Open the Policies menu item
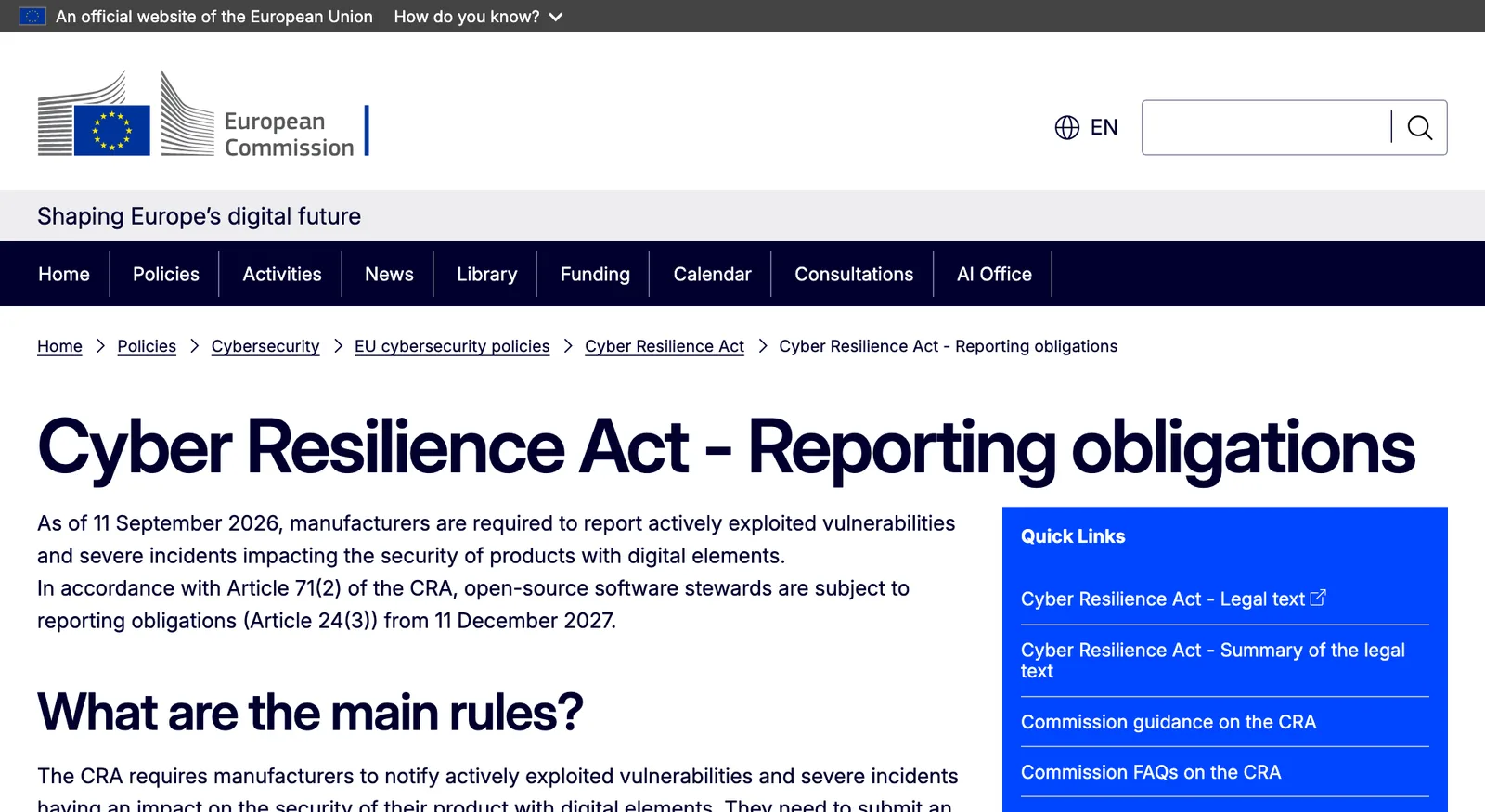Image resolution: width=1485 pixels, height=812 pixels. coord(166,274)
